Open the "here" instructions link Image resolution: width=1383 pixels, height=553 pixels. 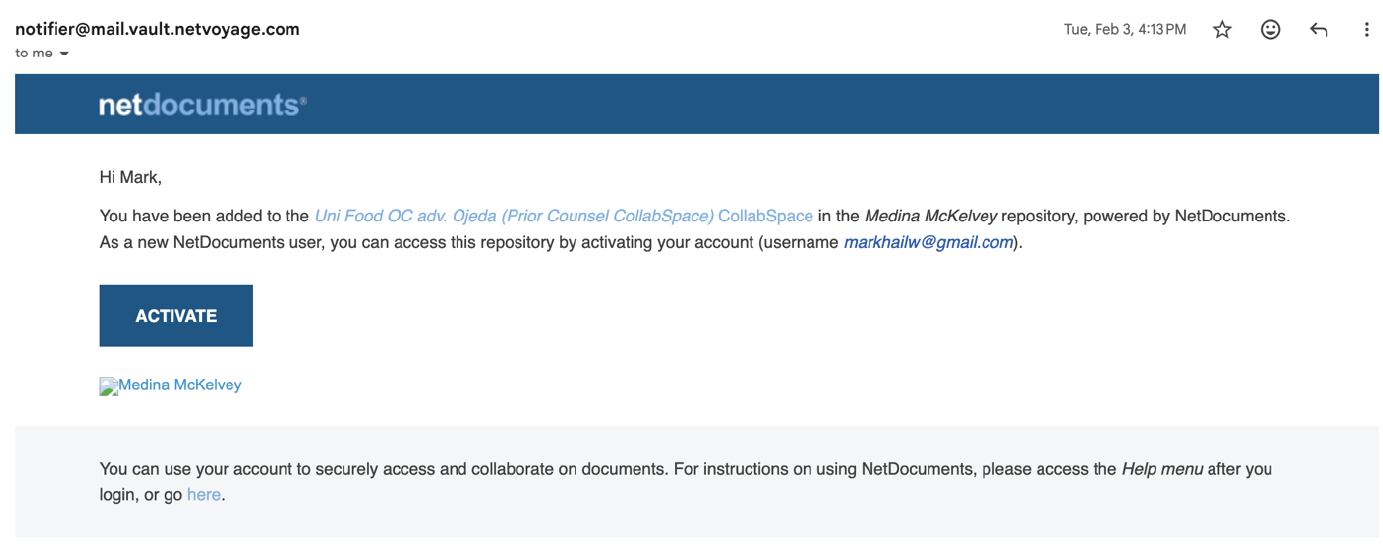(203, 494)
